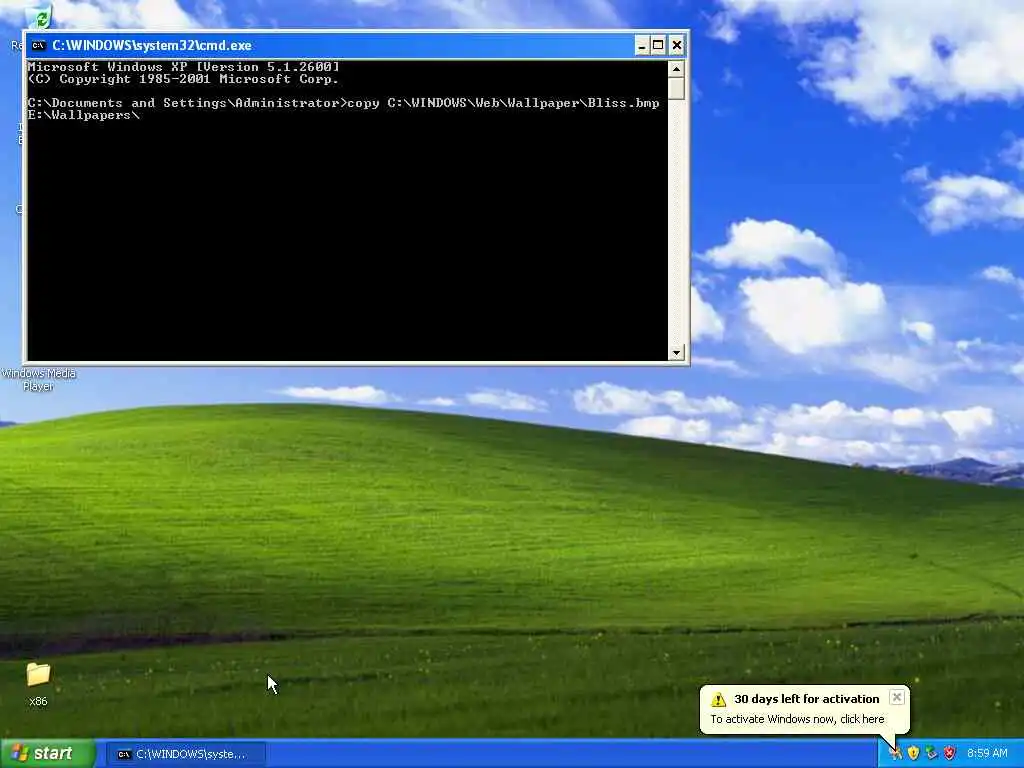Select the x86 folder on the desktop
Viewport: 1024px width, 768px height.
pos(38,684)
